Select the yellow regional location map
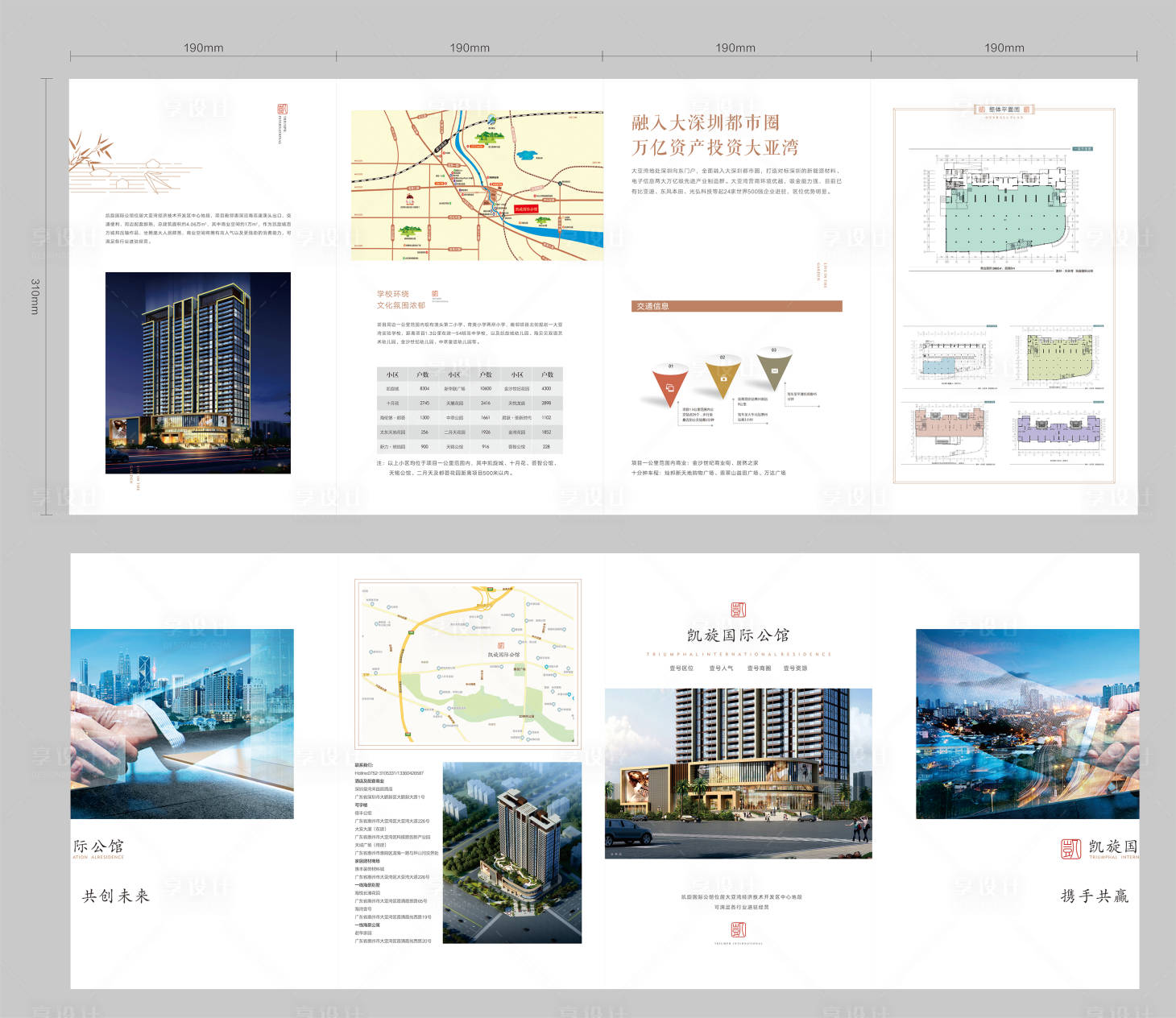The height and width of the screenshot is (1018, 1176). [477, 185]
